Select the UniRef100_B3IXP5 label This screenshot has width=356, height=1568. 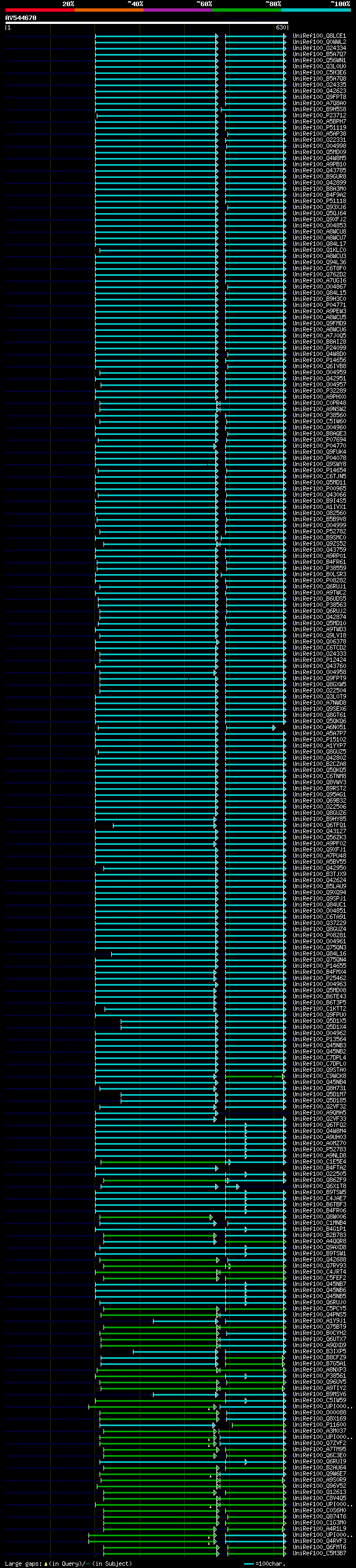(x=319, y=1351)
